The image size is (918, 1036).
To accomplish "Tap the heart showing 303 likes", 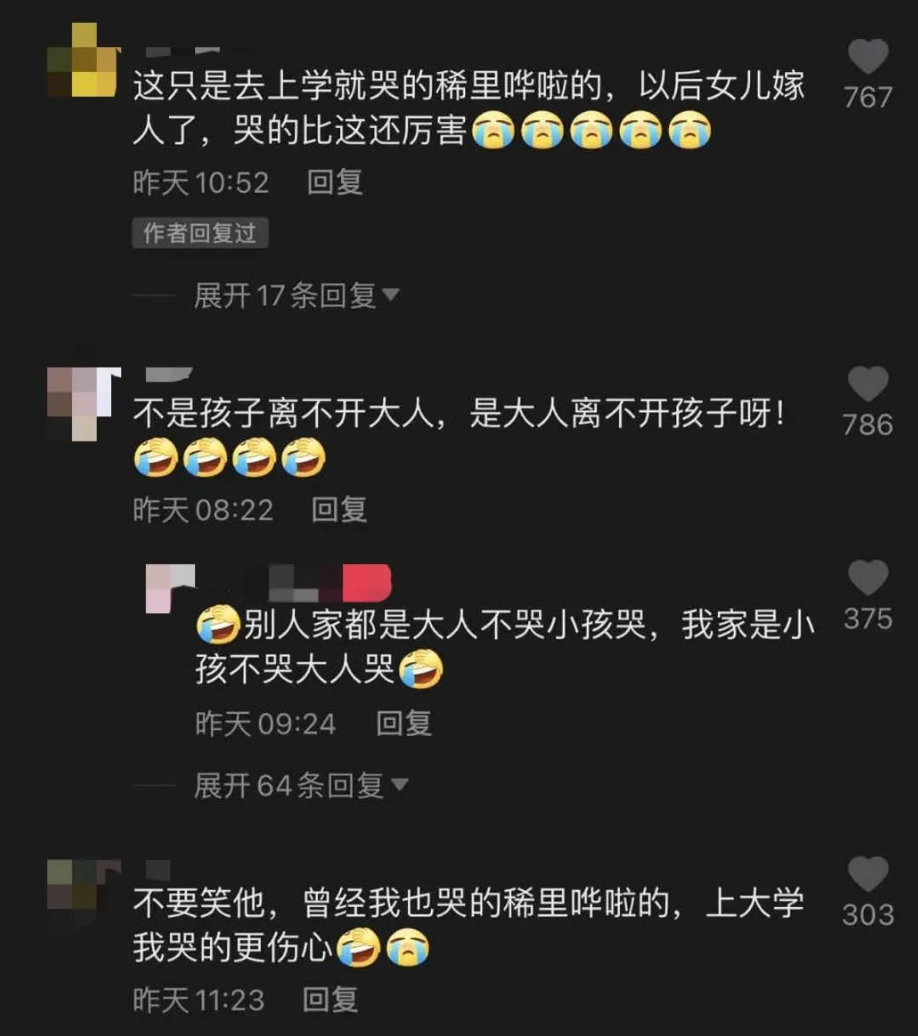I will point(868,873).
